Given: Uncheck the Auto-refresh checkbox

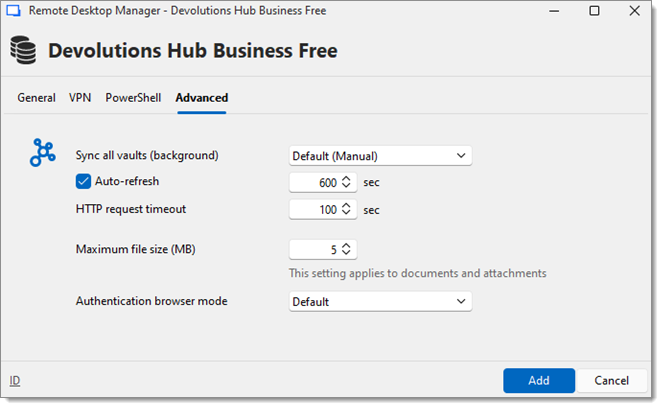Looking at the screenshot, I should click(x=84, y=182).
